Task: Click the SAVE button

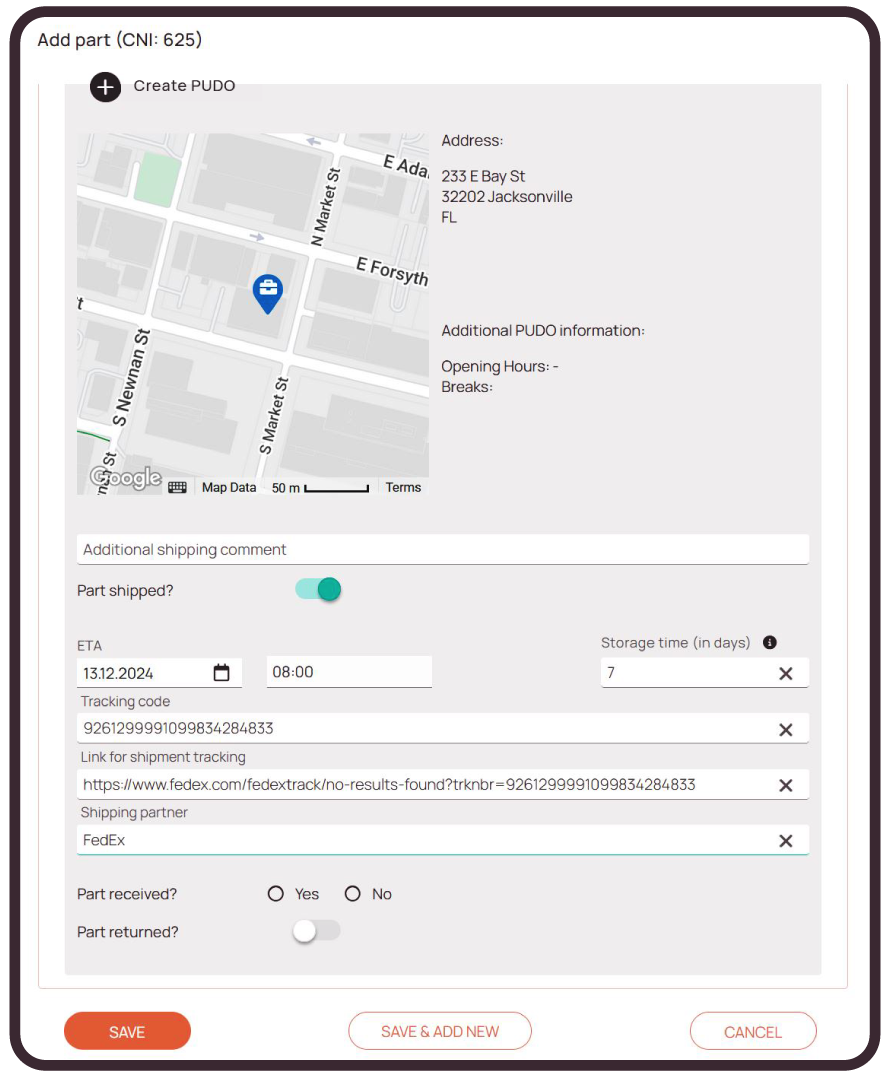Action: click(127, 1032)
